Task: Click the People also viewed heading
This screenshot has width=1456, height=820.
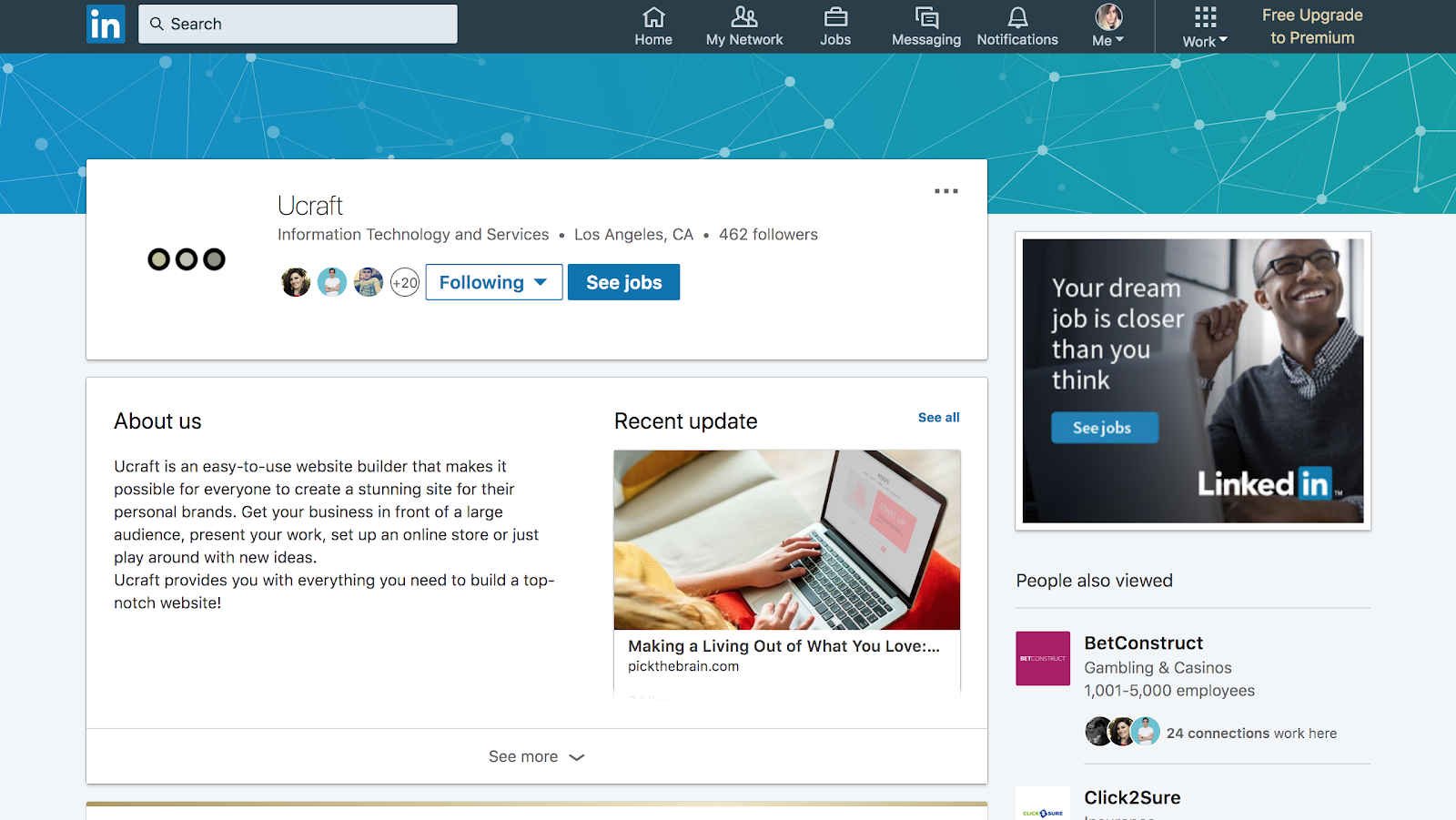Action: 1094,581
